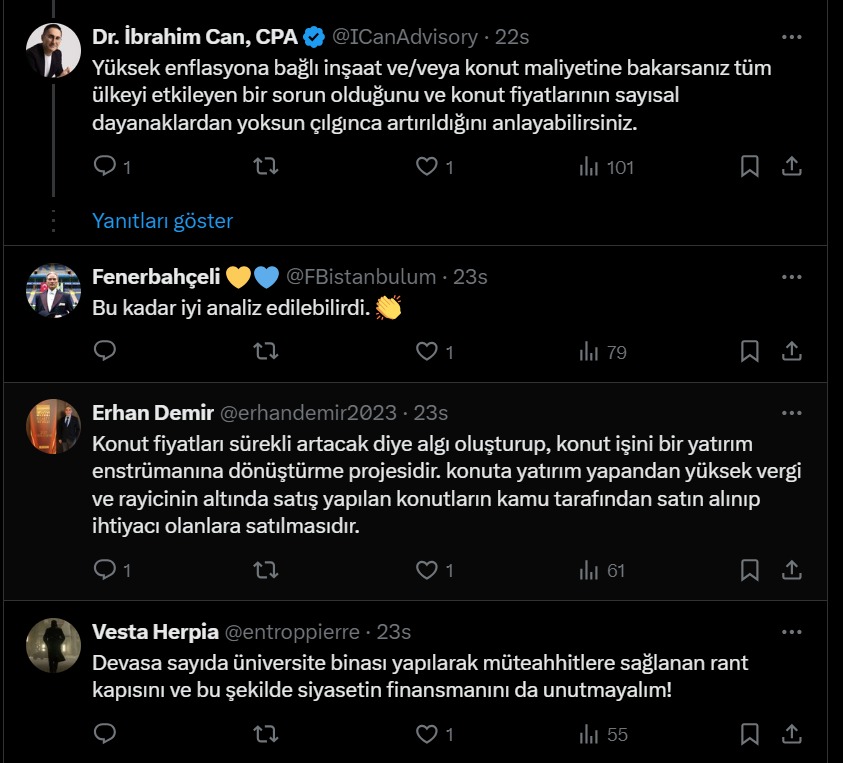Reply to Dr. İbrahim Can's tweet
Screen dimensions: 843x763
coord(105,167)
